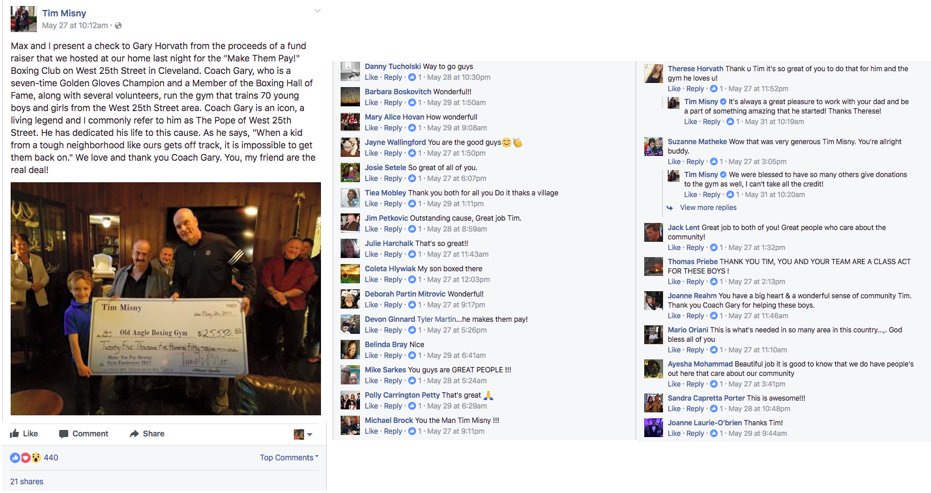Image resolution: width=931 pixels, height=493 pixels.
Task: Click the Share arrow icon
Action: 134,434
